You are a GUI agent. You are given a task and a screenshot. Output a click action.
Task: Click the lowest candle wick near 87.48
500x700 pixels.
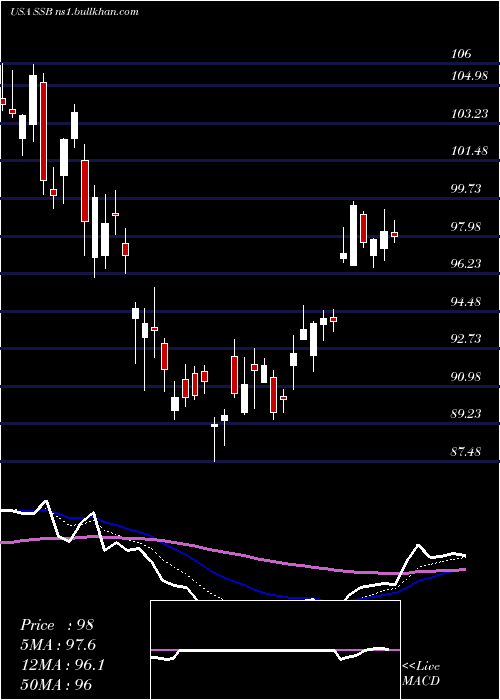click(x=215, y=440)
